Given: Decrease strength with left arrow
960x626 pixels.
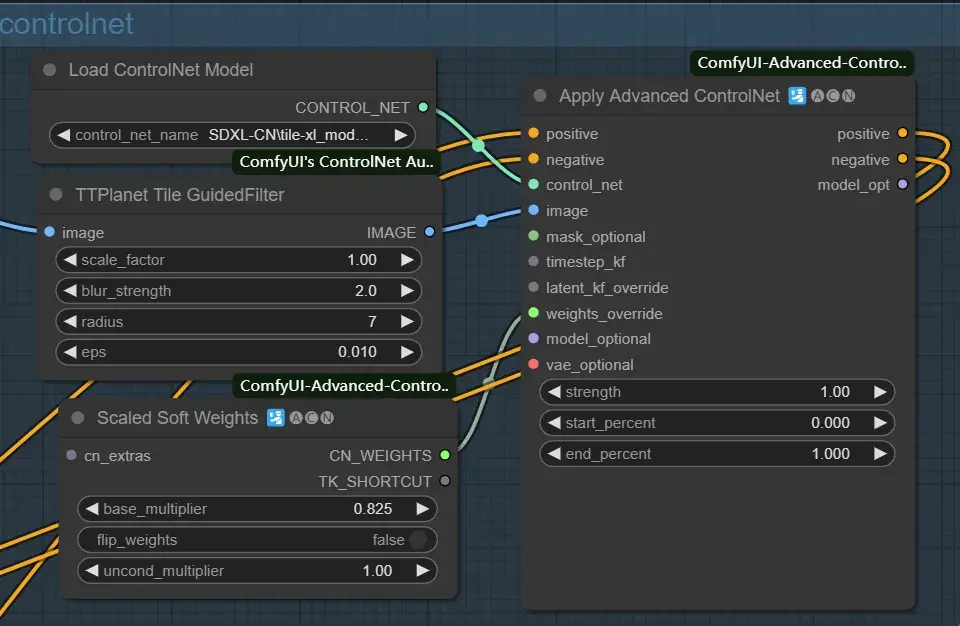Looking at the screenshot, I should [555, 391].
